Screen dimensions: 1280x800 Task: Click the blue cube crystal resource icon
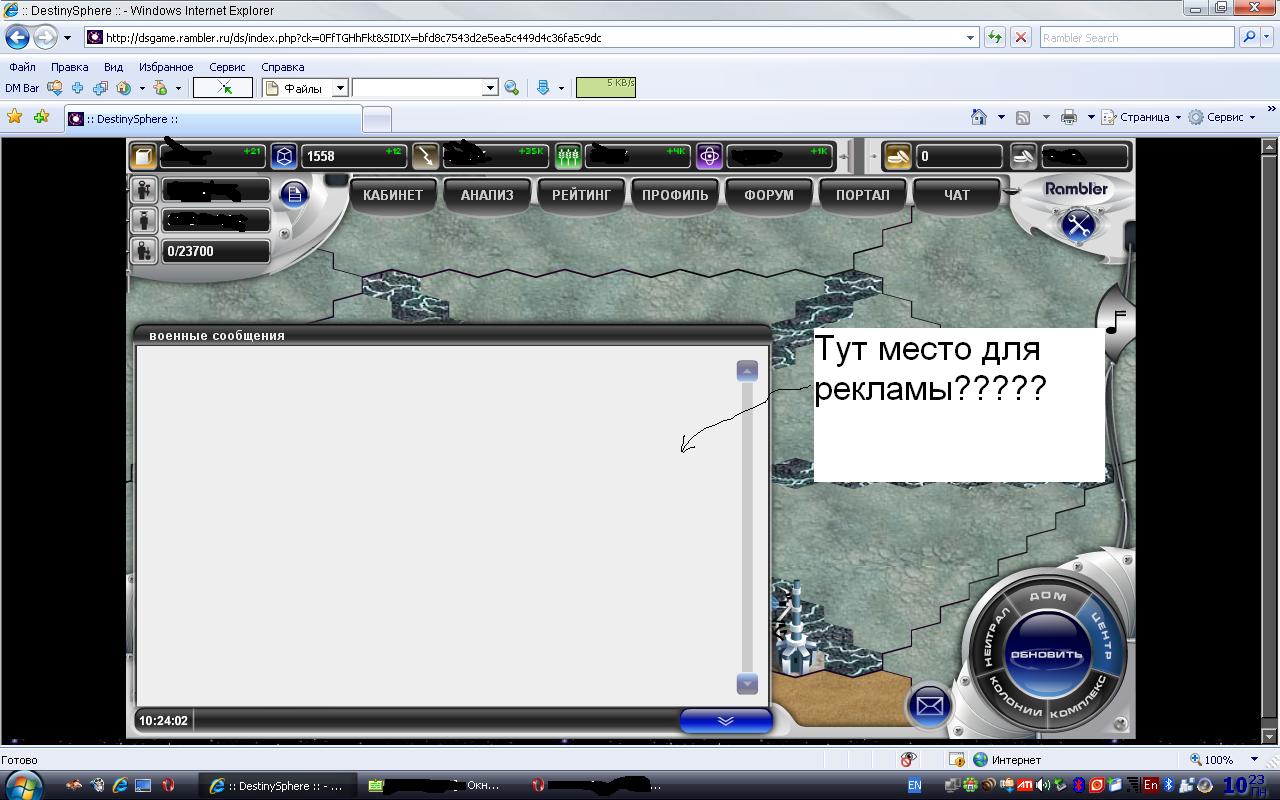(284, 156)
